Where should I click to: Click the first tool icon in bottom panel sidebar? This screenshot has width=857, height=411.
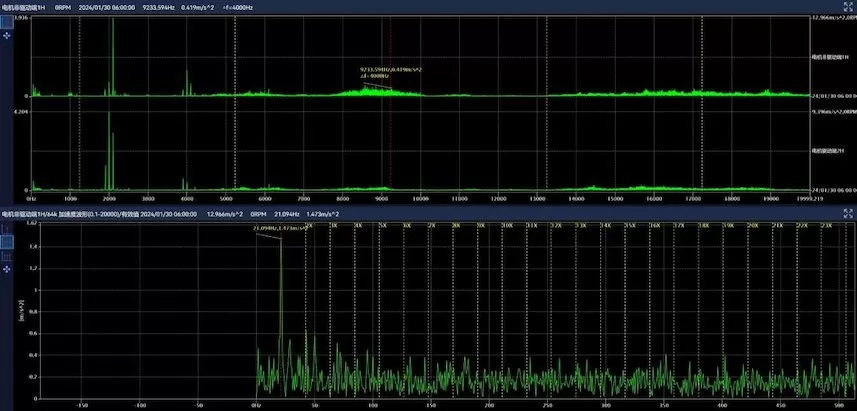(x=7, y=227)
